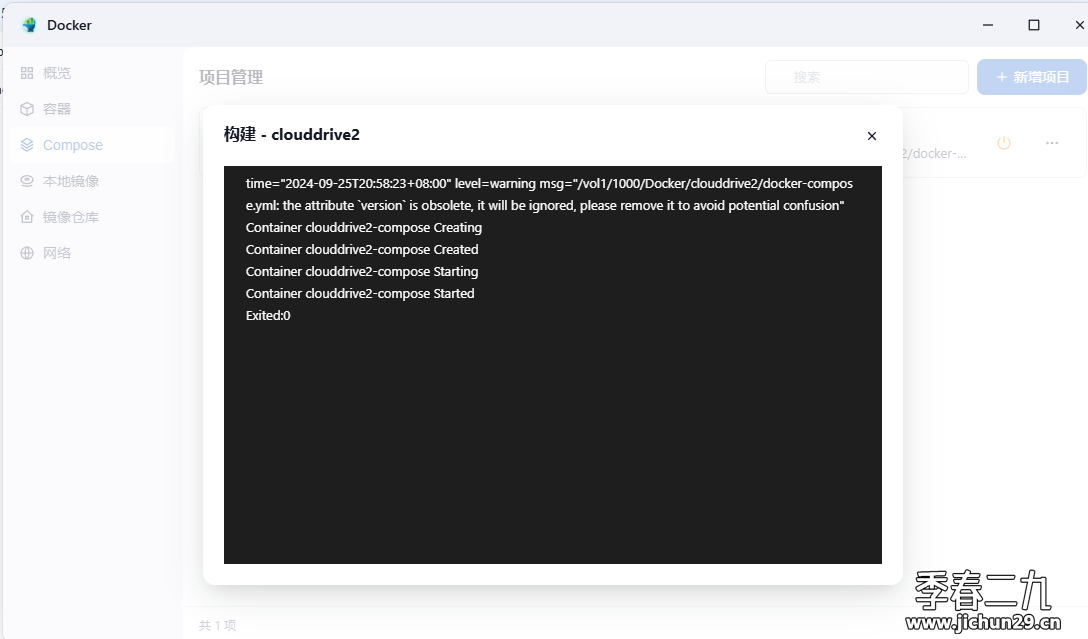Viewport: 1088px width, 639px height.
Task: Minimize the Docker window
Action: point(988,25)
